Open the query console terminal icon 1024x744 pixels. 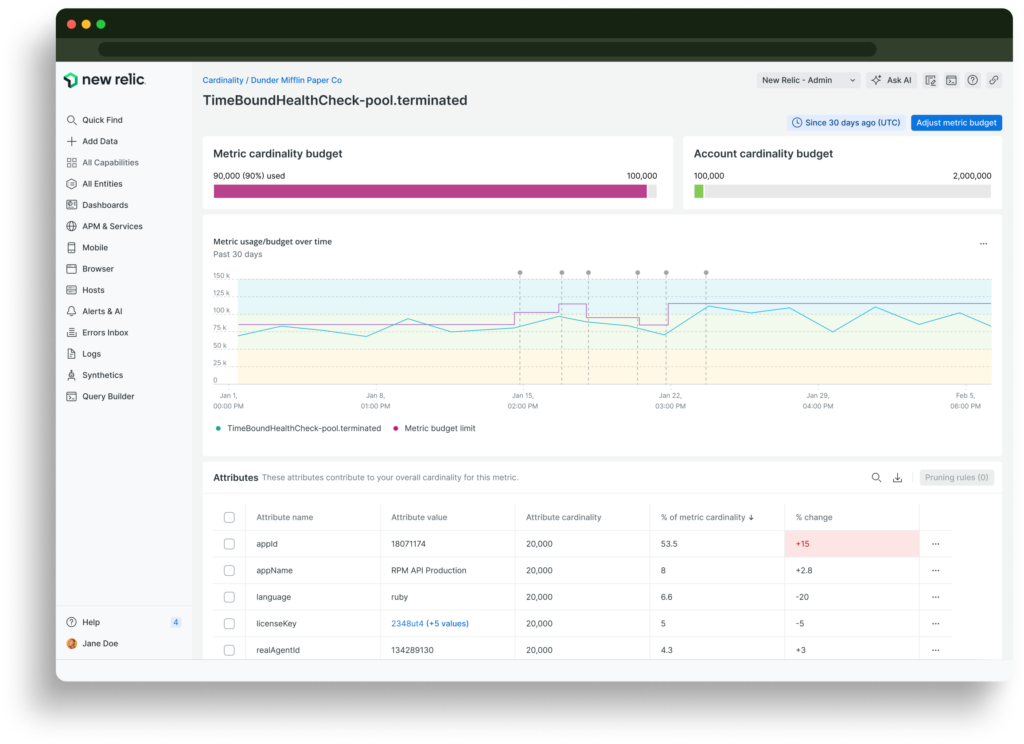coord(952,80)
